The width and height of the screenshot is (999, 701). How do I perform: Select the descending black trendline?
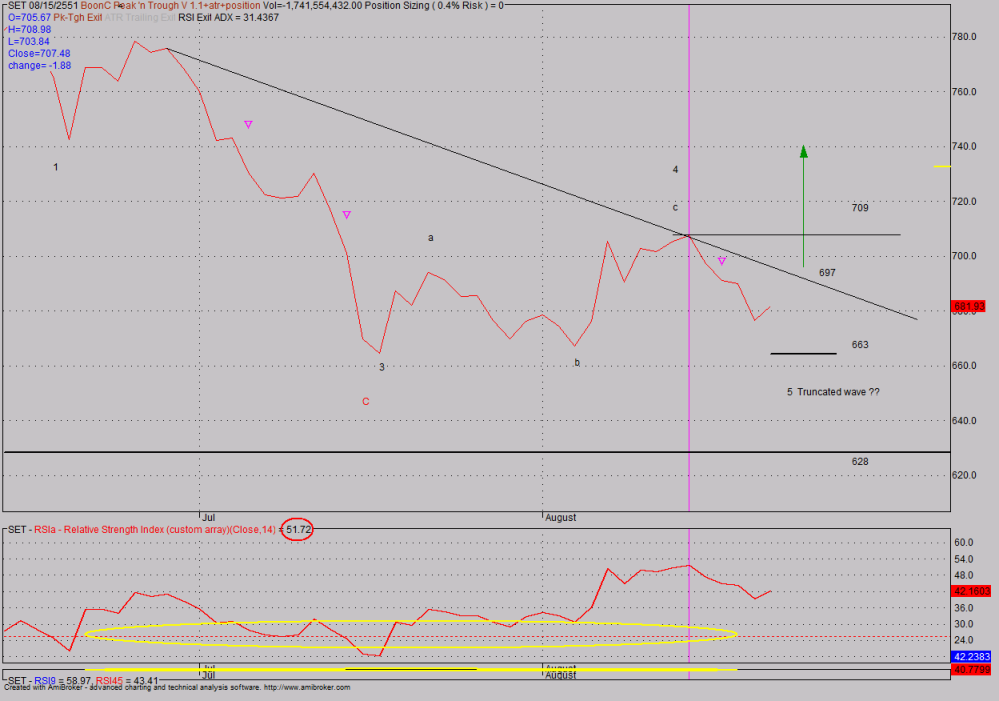(542, 184)
